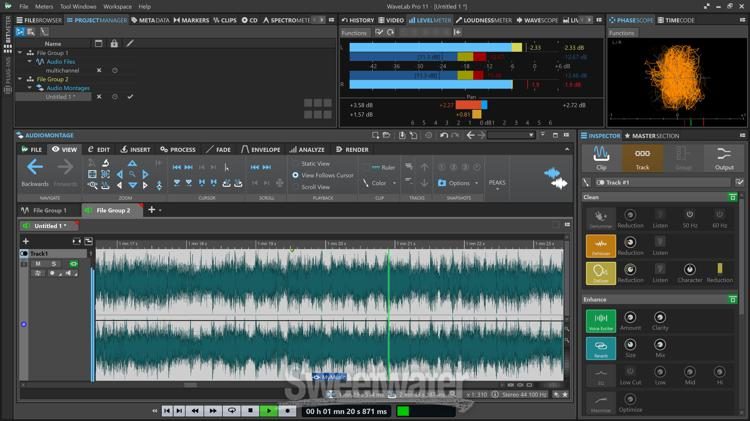The height and width of the screenshot is (421, 750).
Task: Select the Static View playback option
Action: click(x=315, y=164)
